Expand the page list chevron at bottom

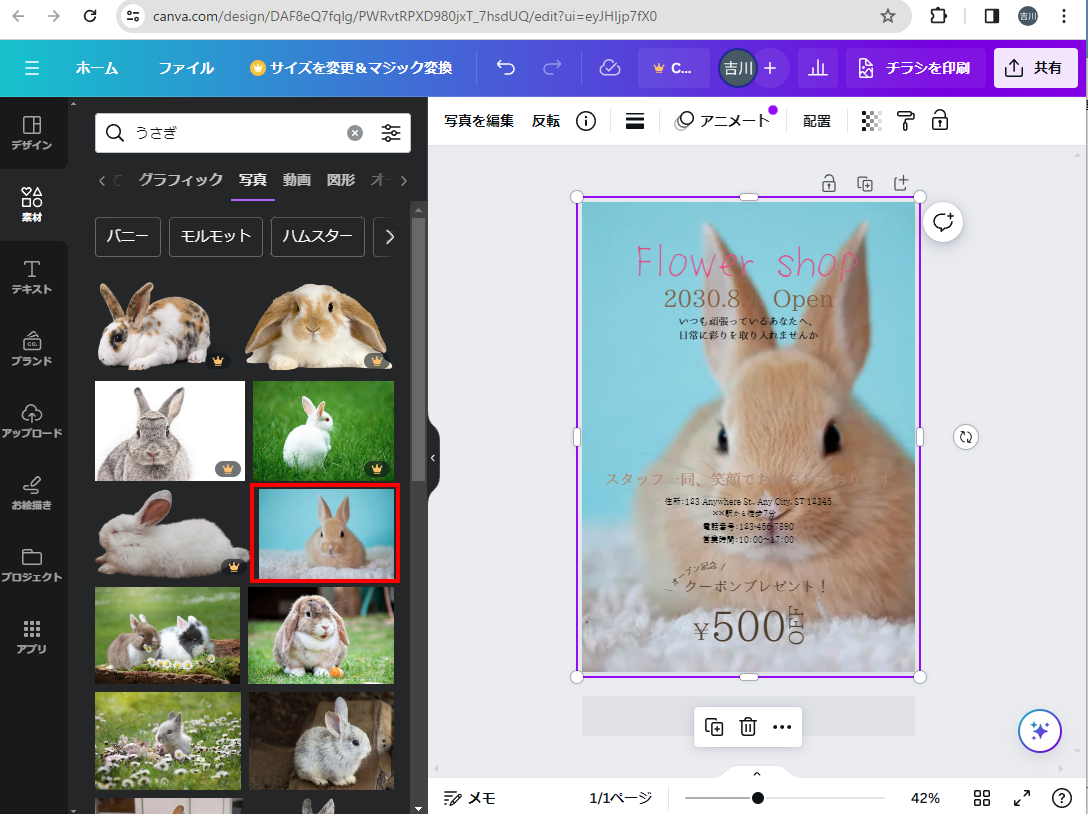(x=757, y=774)
